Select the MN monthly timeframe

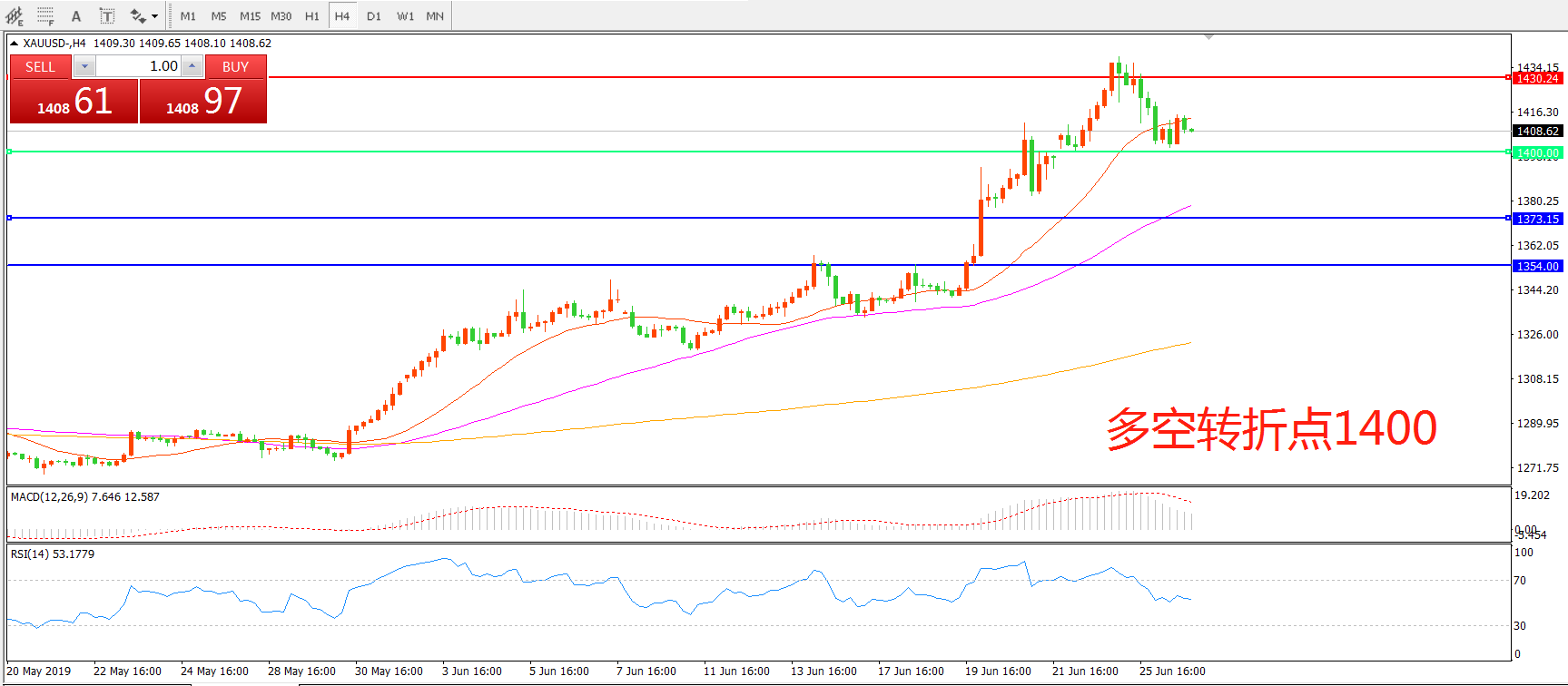point(435,15)
